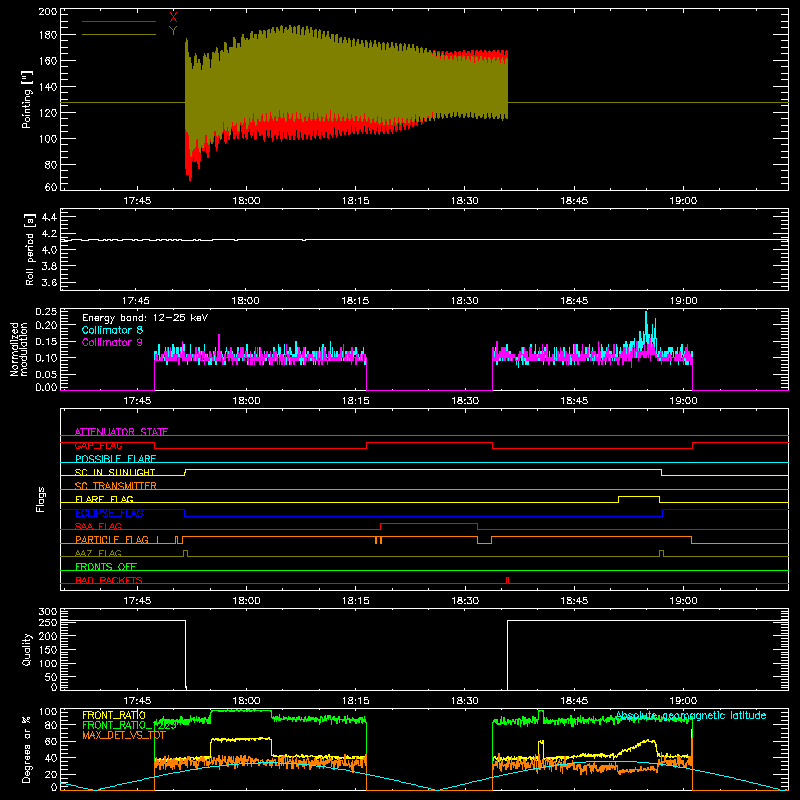
Task: Click the 18:45 time label under the Roll period plot
Action: pos(574,301)
